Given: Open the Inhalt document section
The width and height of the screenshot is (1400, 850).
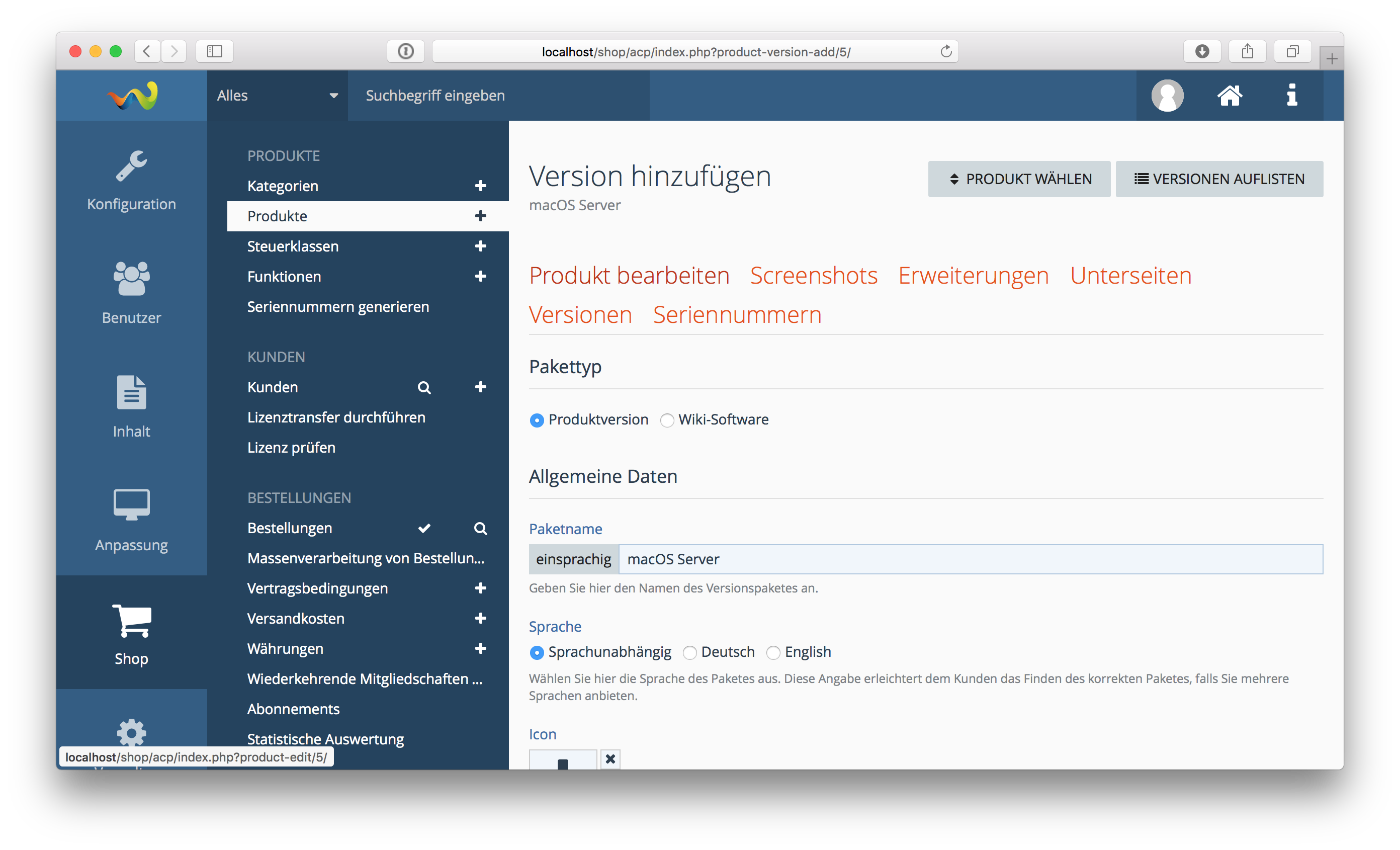Looking at the screenshot, I should [131, 407].
